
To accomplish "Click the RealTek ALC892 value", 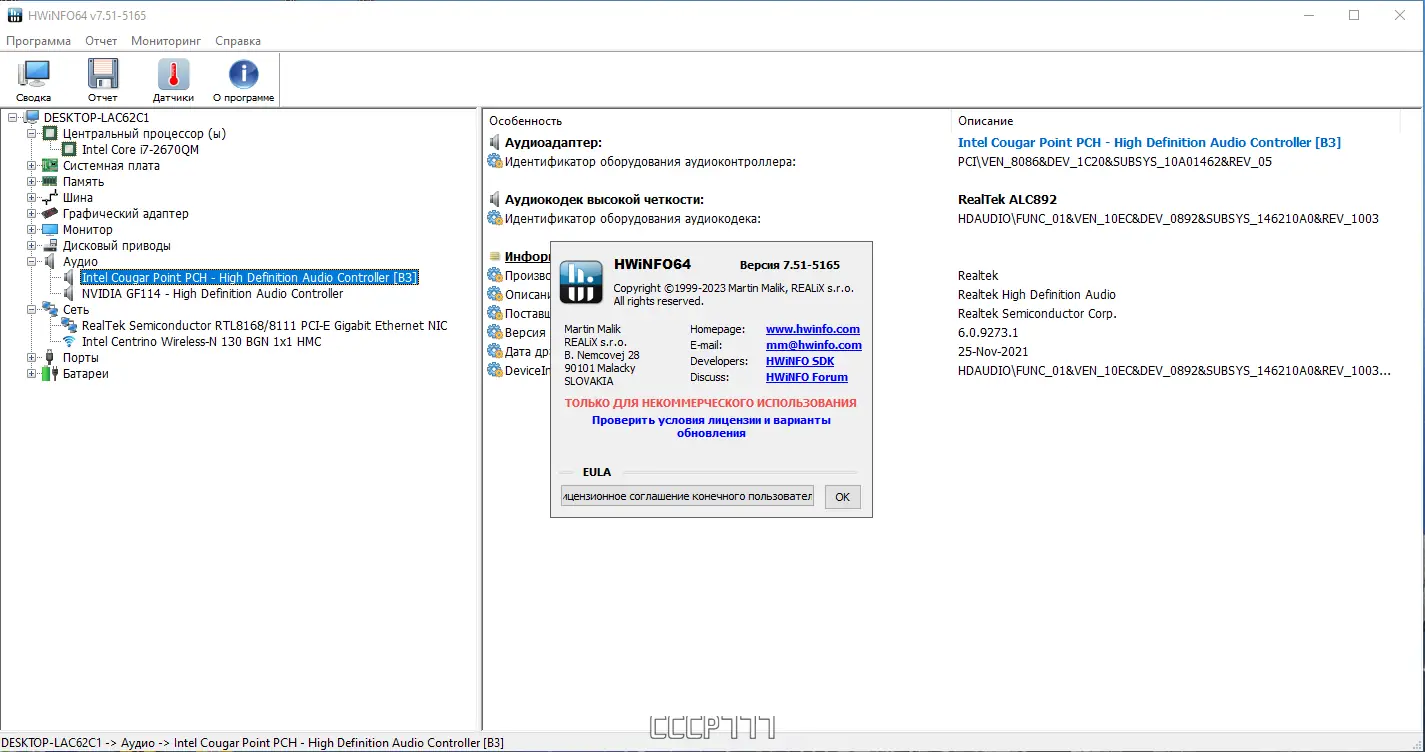I will pos(1007,200).
